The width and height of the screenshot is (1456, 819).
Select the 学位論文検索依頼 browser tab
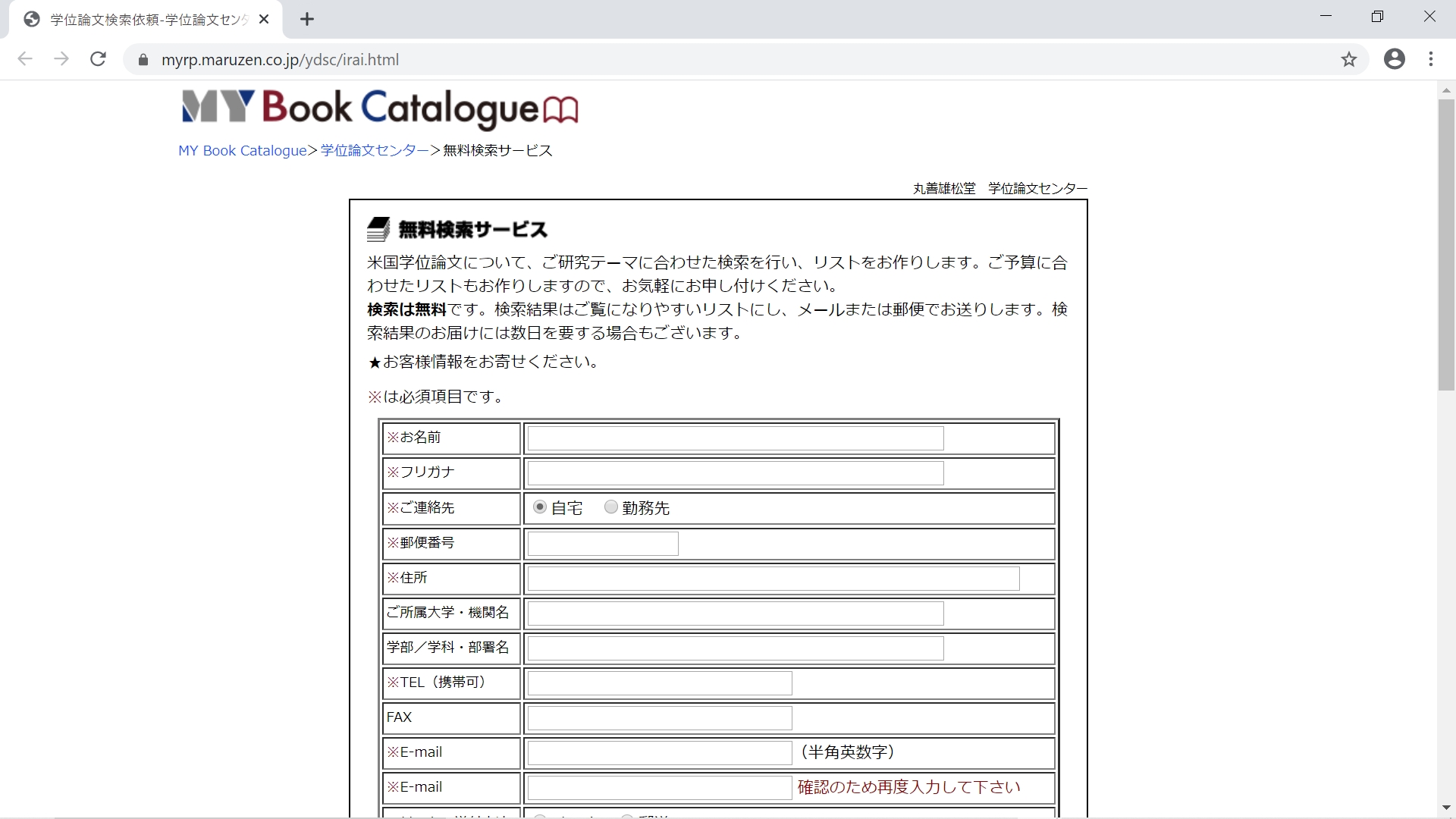[x=146, y=19]
